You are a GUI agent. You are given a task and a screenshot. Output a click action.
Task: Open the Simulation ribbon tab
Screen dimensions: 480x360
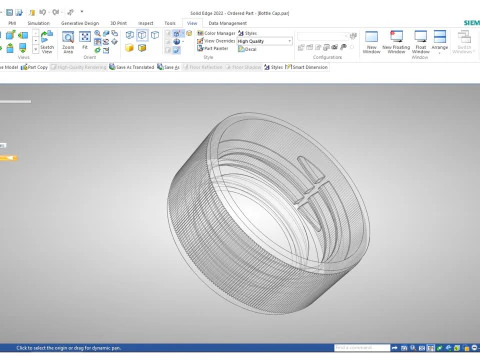click(x=39, y=23)
